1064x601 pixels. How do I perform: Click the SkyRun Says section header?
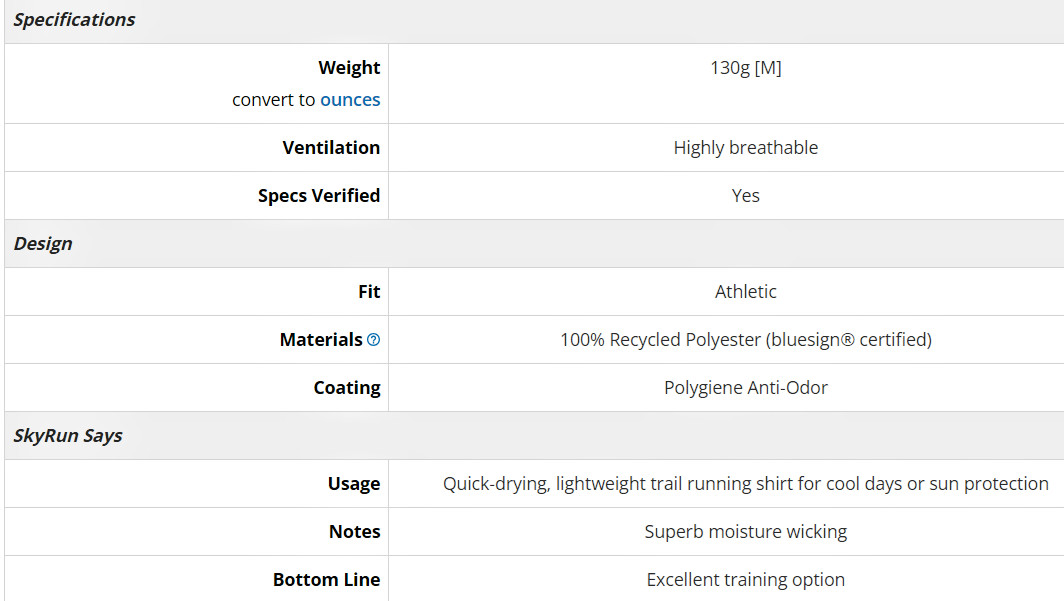tap(68, 435)
